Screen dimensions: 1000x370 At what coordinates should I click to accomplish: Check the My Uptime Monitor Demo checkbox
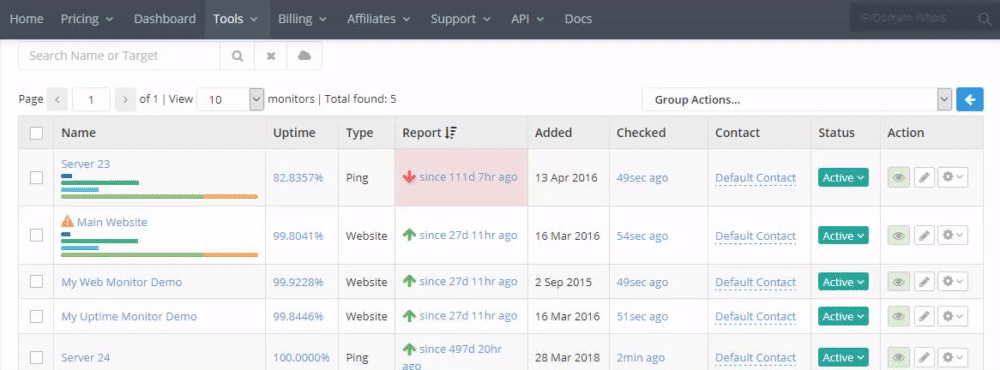coord(36,316)
